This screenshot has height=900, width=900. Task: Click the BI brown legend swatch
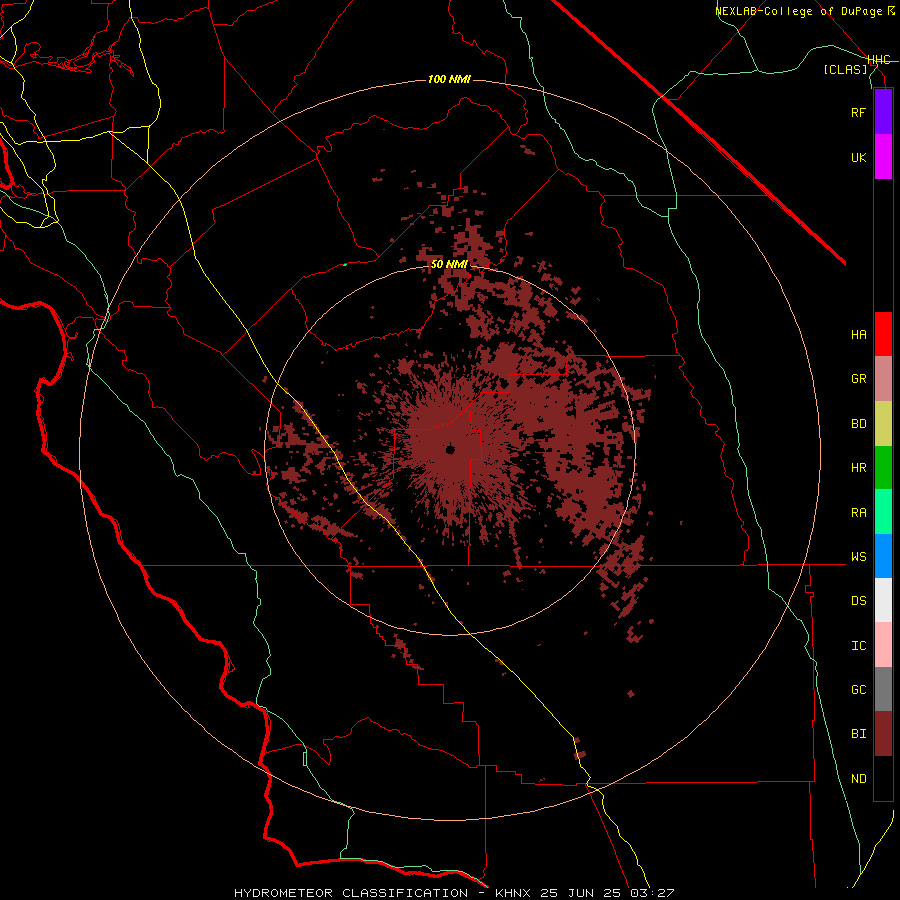(x=883, y=734)
